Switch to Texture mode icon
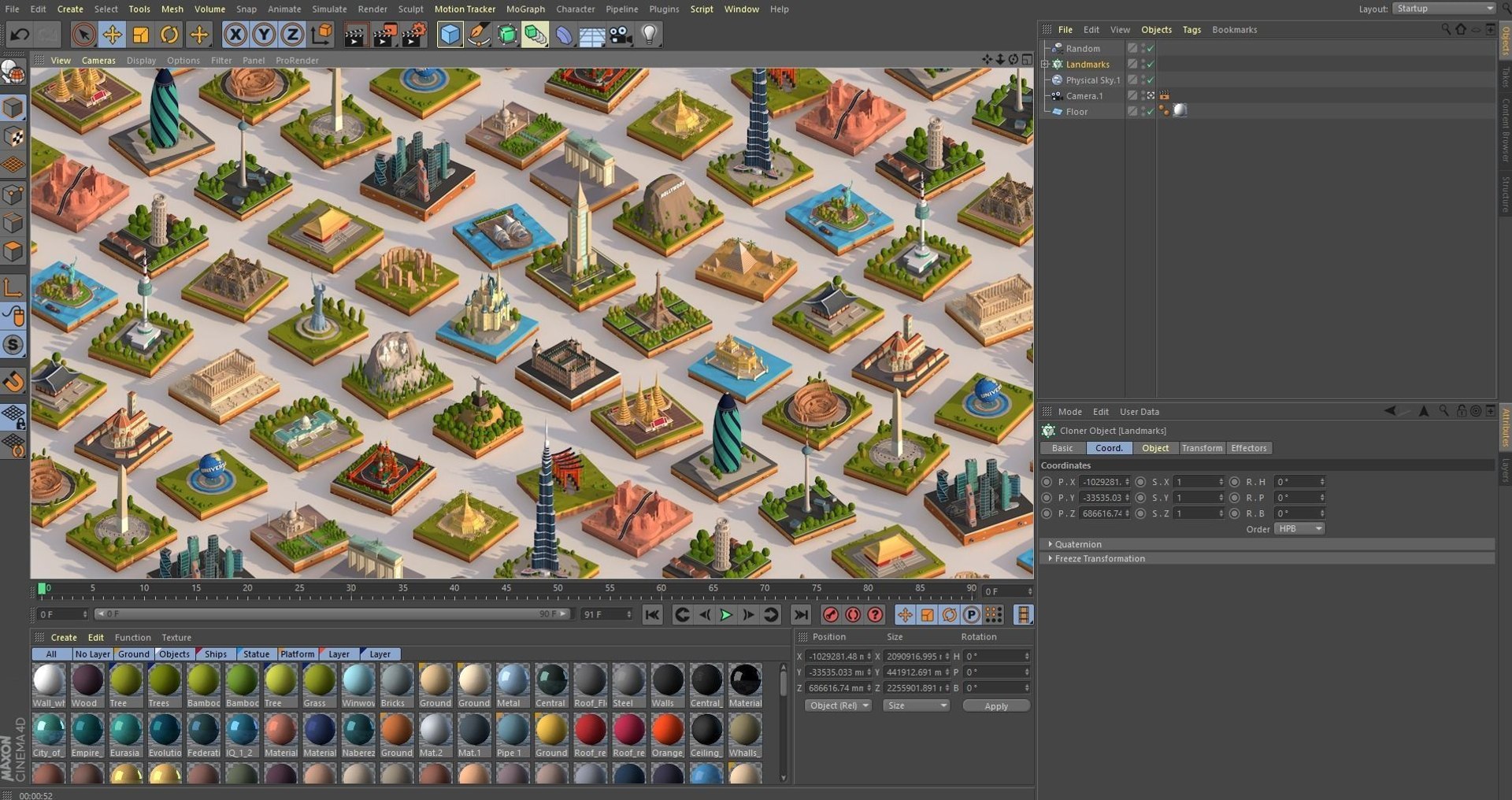 pyautogui.click(x=13, y=137)
